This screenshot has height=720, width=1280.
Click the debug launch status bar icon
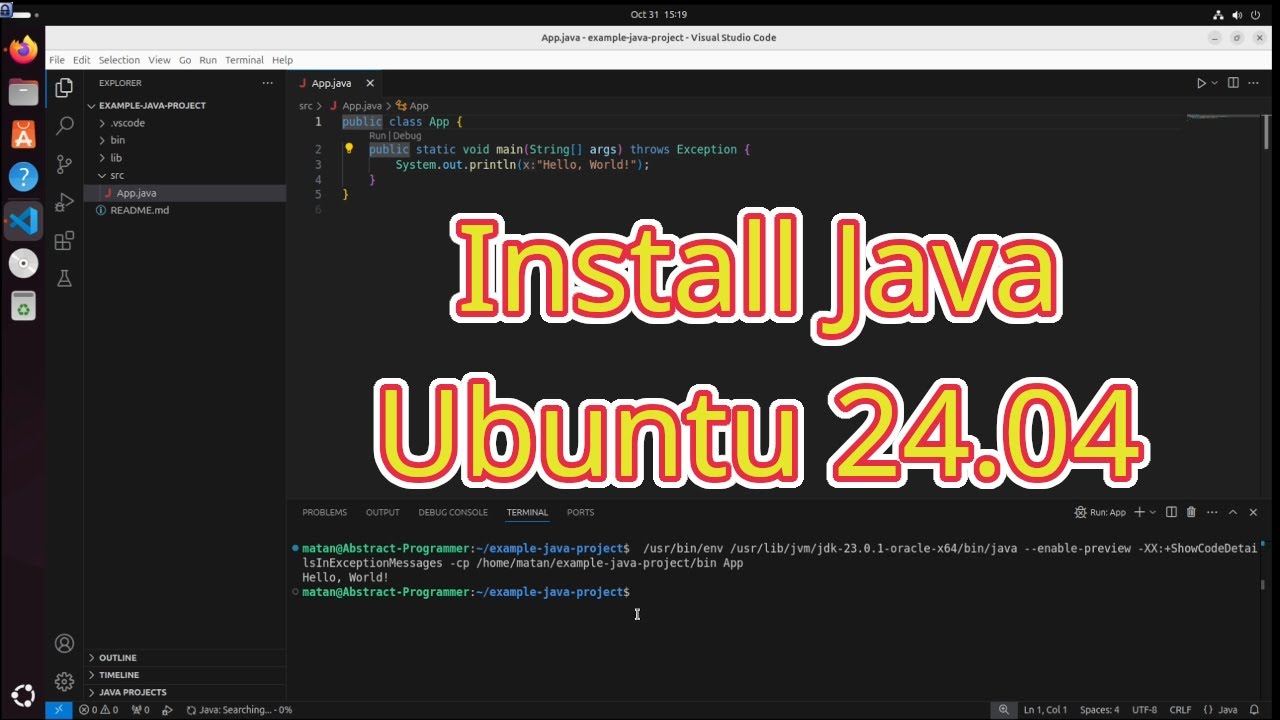pos(169,710)
